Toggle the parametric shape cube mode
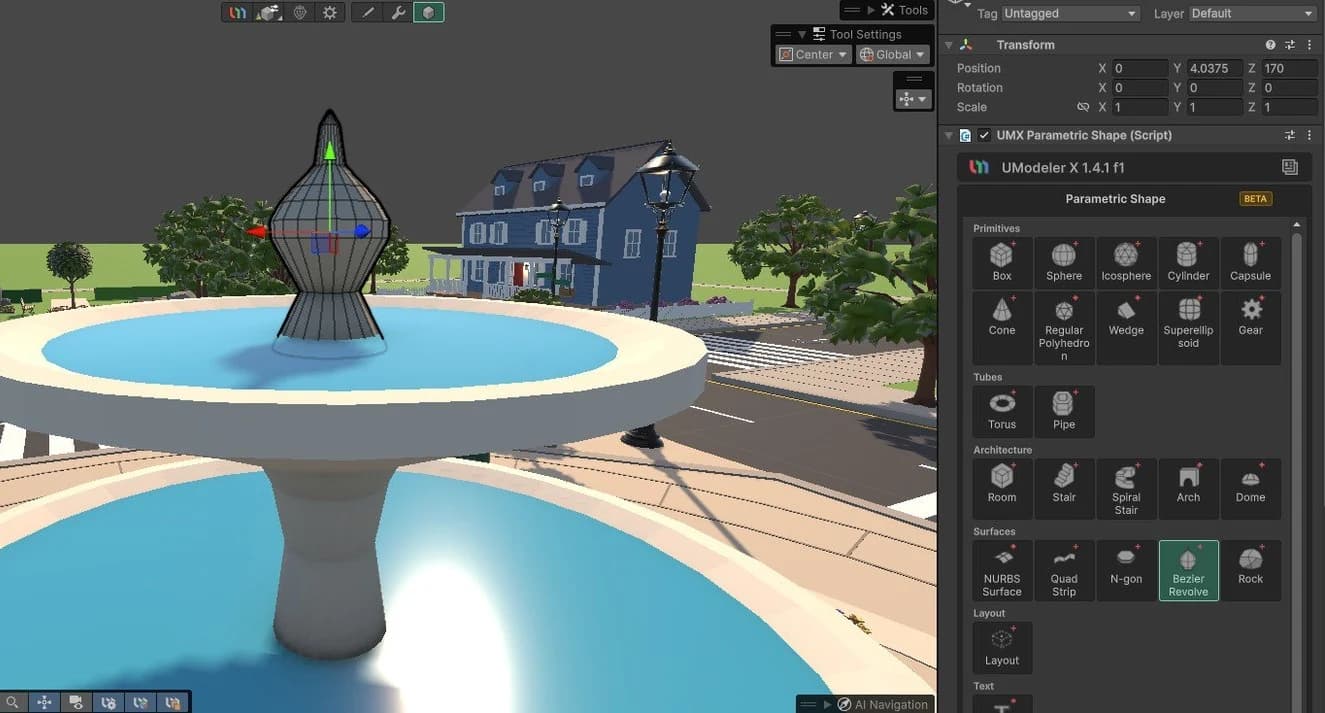Image resolution: width=1325 pixels, height=713 pixels. click(x=429, y=12)
